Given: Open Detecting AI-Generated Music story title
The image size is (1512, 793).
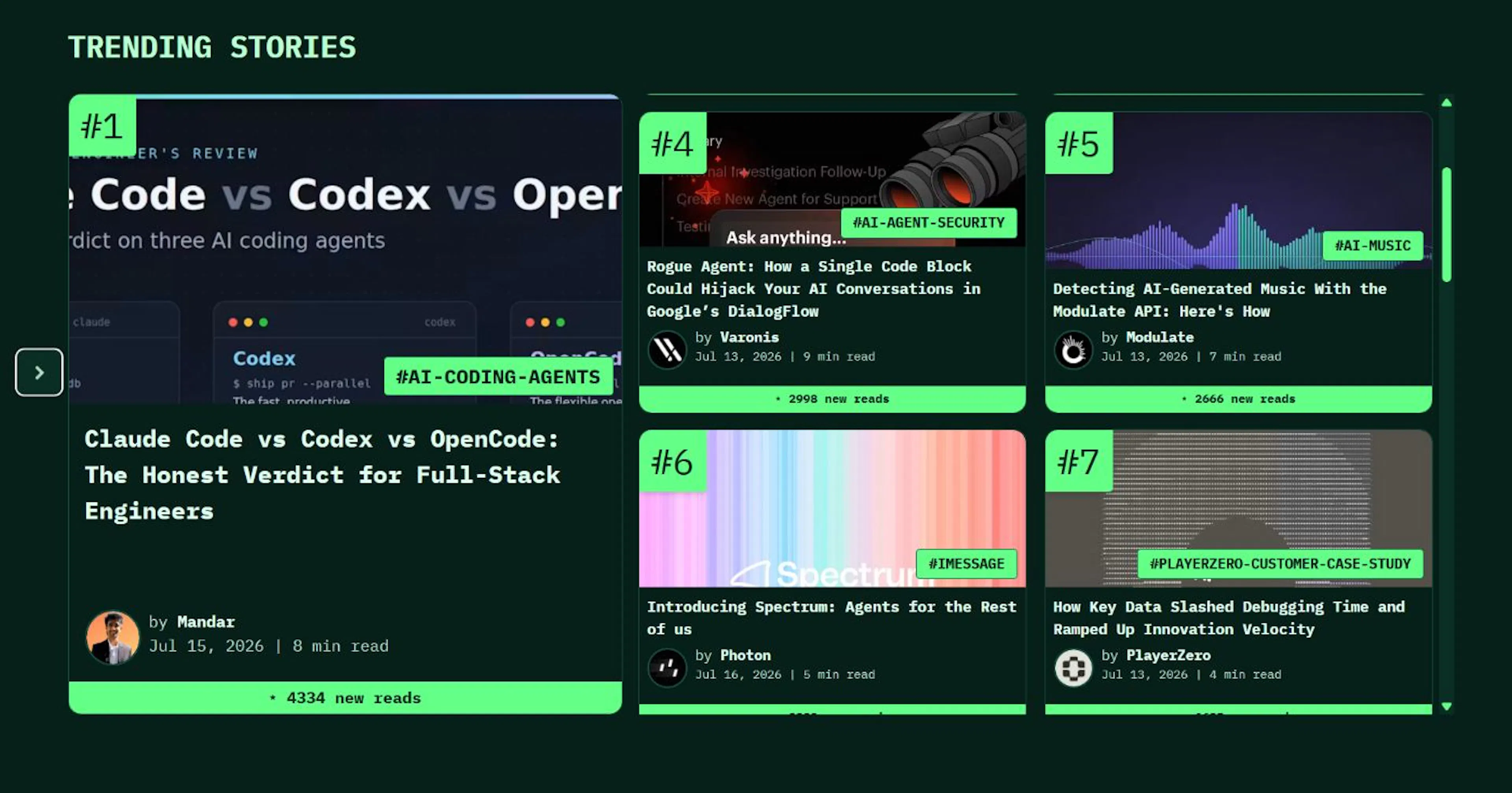Looking at the screenshot, I should [1220, 299].
